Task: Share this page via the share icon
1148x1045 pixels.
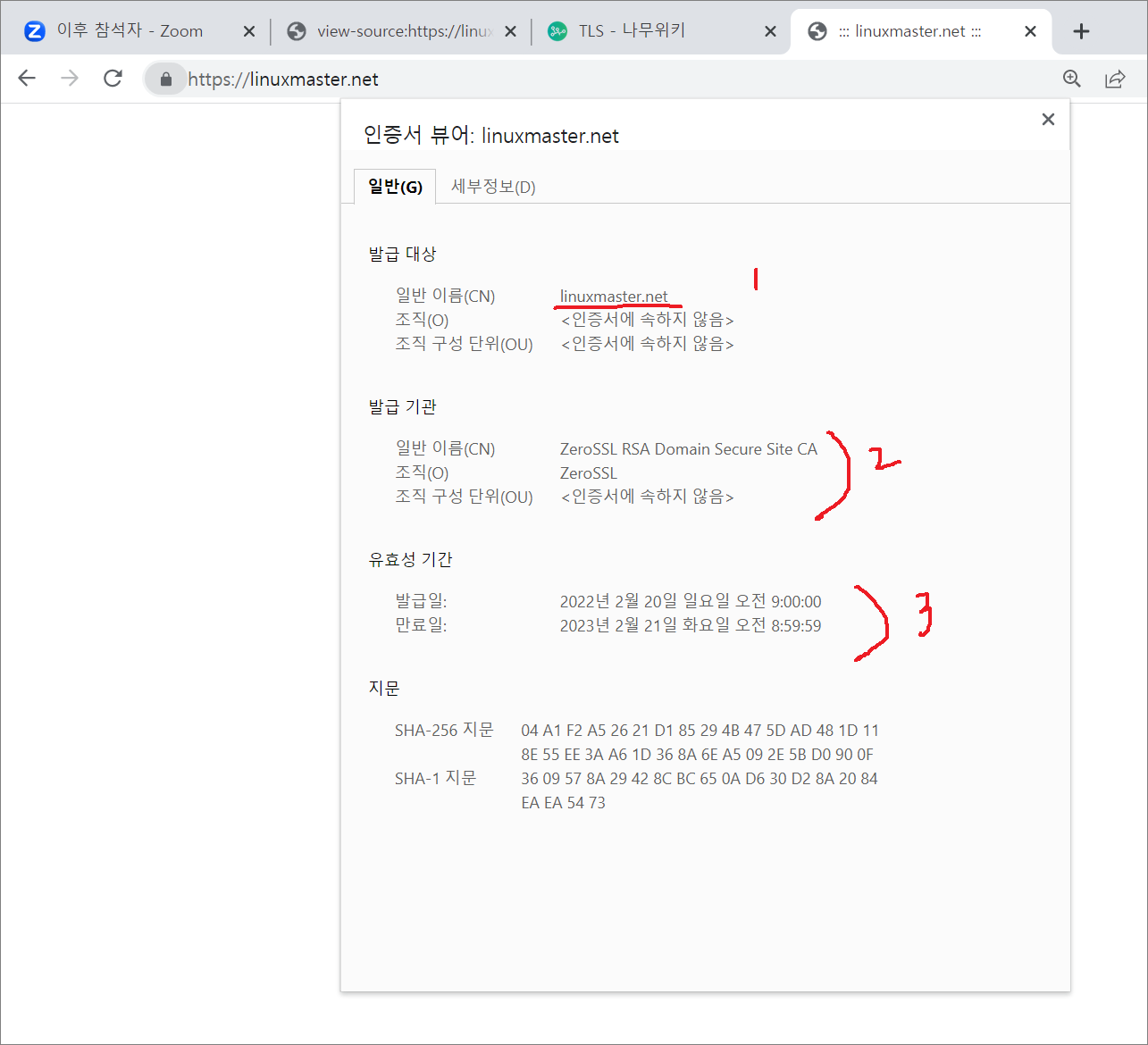Action: click(1115, 79)
